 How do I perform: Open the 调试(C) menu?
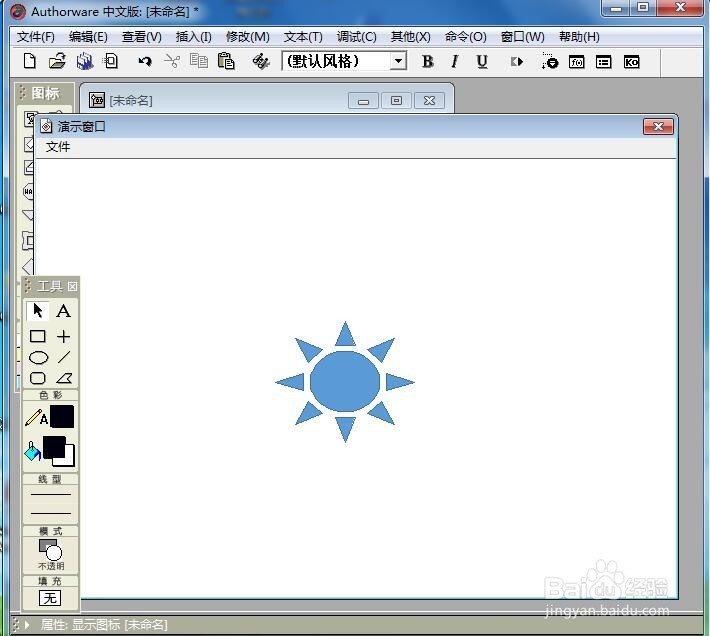point(356,37)
